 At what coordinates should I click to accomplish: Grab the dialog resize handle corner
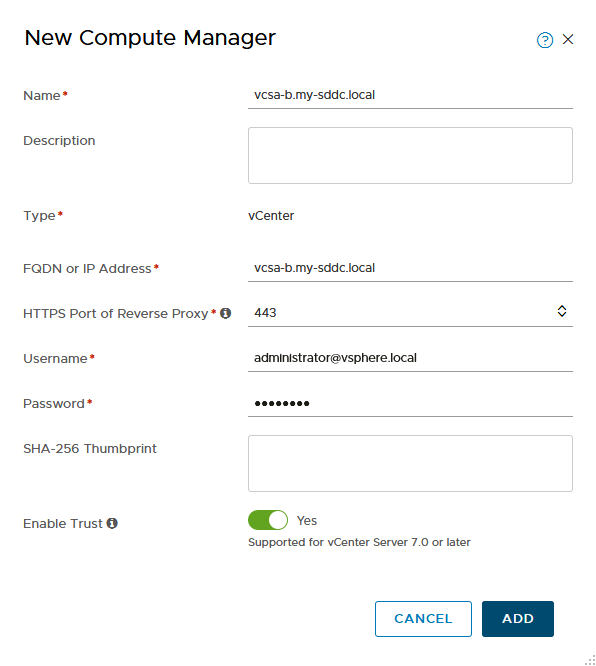click(x=590, y=660)
